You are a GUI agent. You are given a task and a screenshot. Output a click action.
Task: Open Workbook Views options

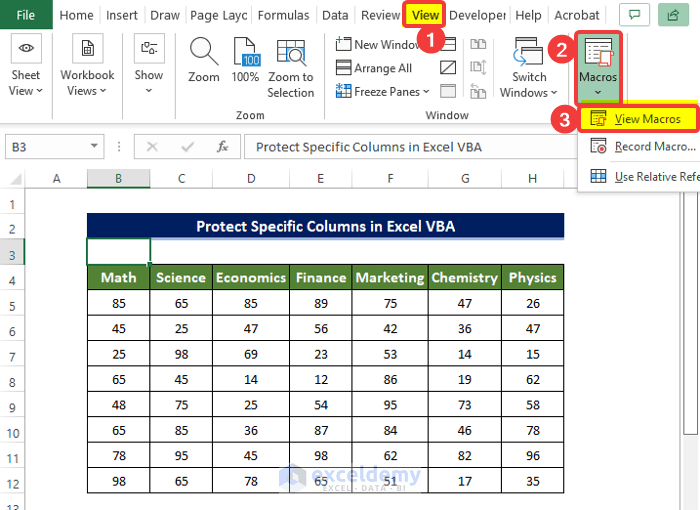click(87, 65)
